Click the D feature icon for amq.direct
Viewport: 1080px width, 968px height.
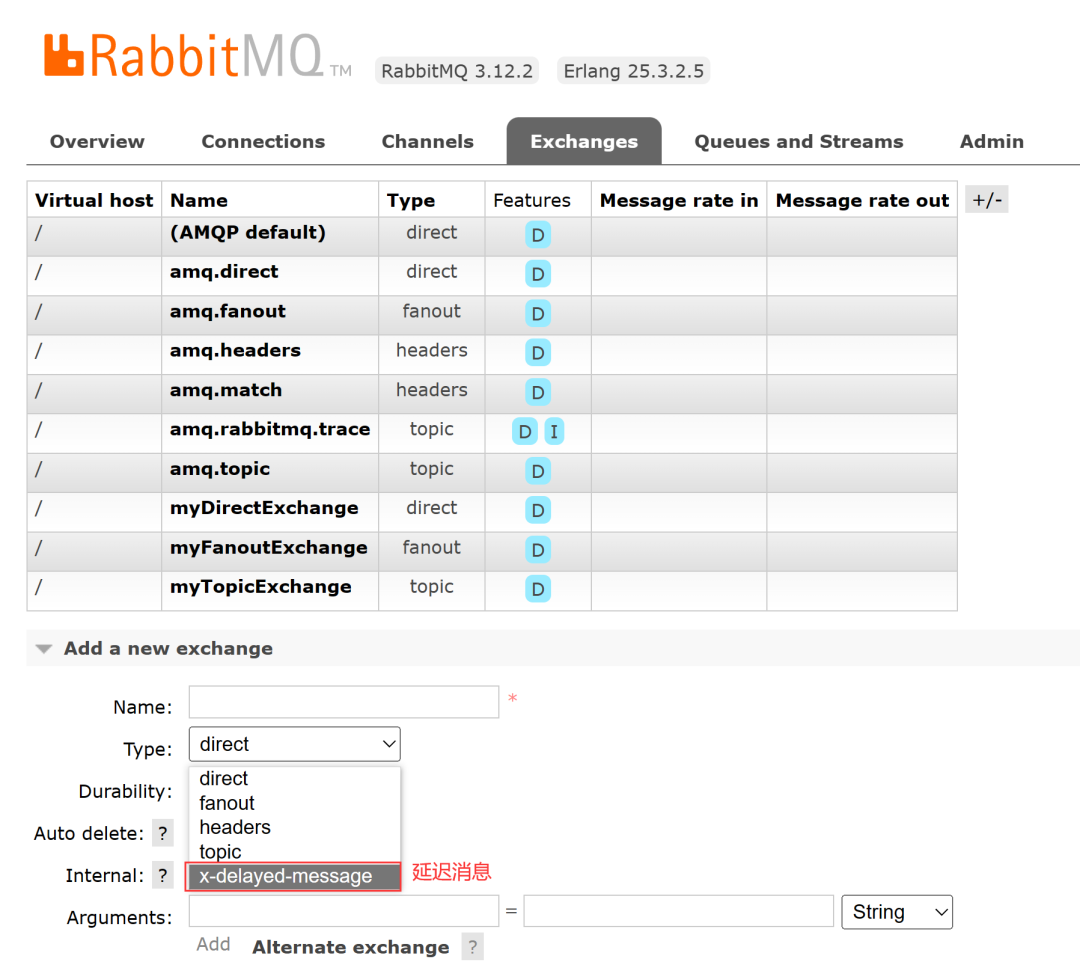(538, 274)
